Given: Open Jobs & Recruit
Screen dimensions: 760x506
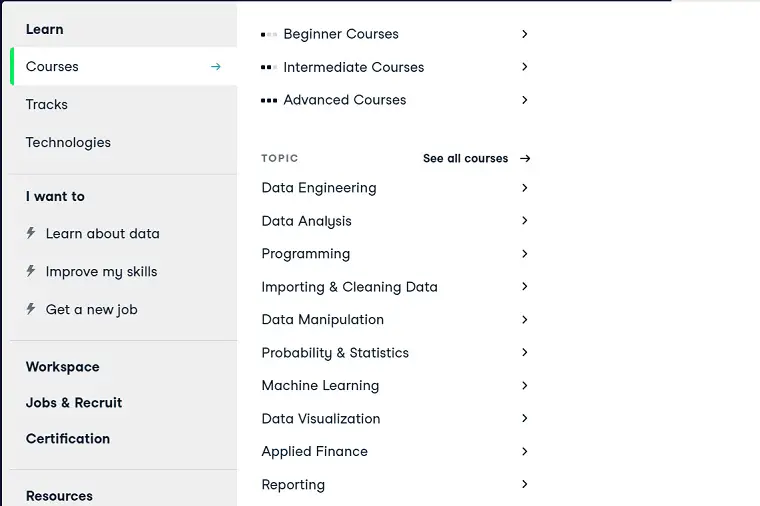Looking at the screenshot, I should tap(74, 403).
